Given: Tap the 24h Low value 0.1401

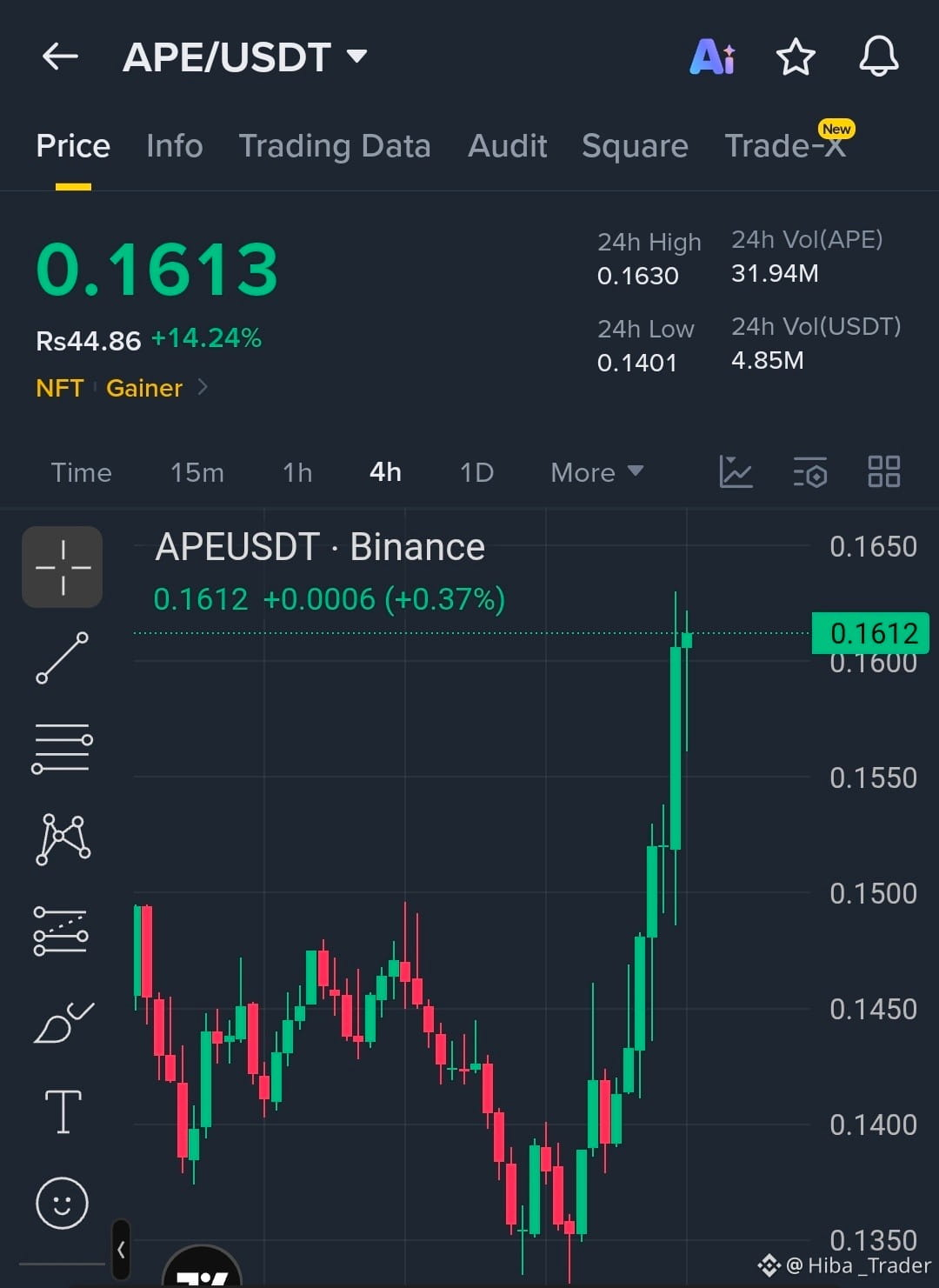Looking at the screenshot, I should point(636,363).
